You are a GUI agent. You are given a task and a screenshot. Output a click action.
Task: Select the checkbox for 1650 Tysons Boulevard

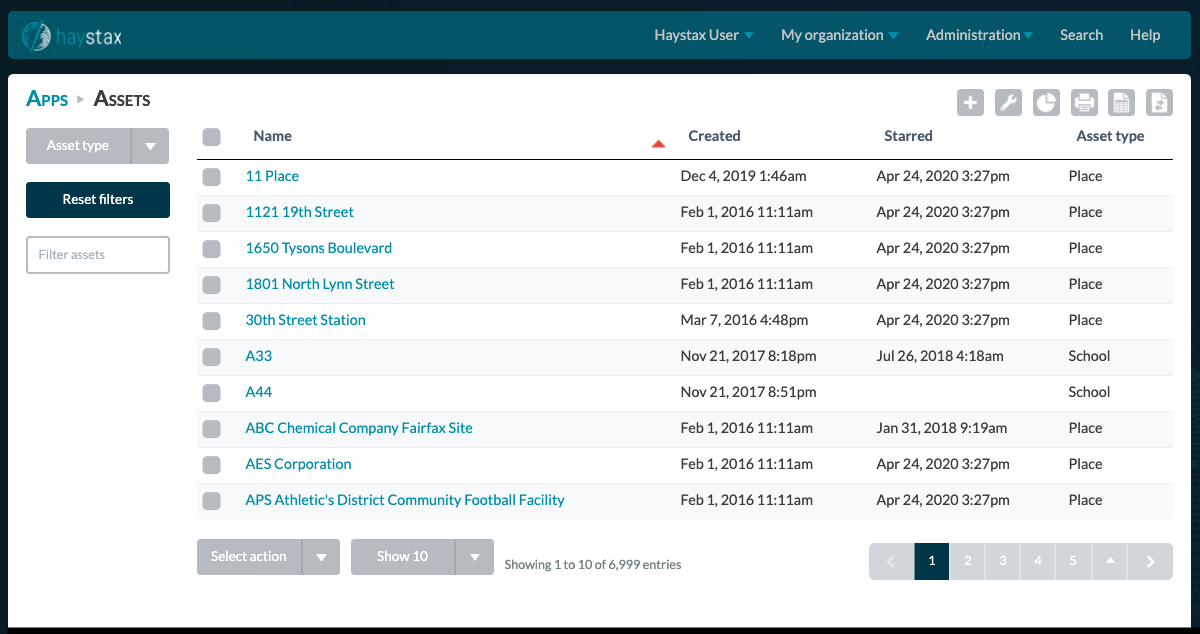[x=211, y=249]
